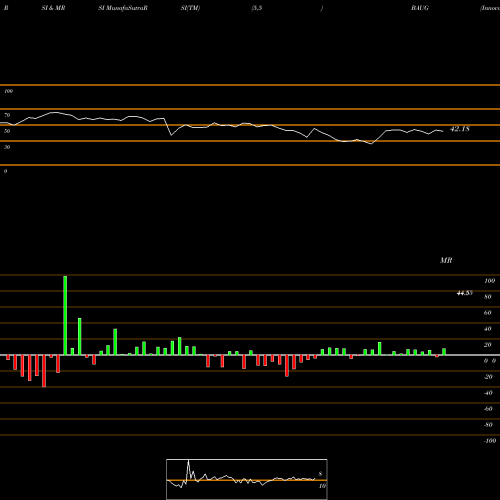Click the longest red bar in MR chart
Viewport: 500px width, 500px height.
tap(44, 371)
